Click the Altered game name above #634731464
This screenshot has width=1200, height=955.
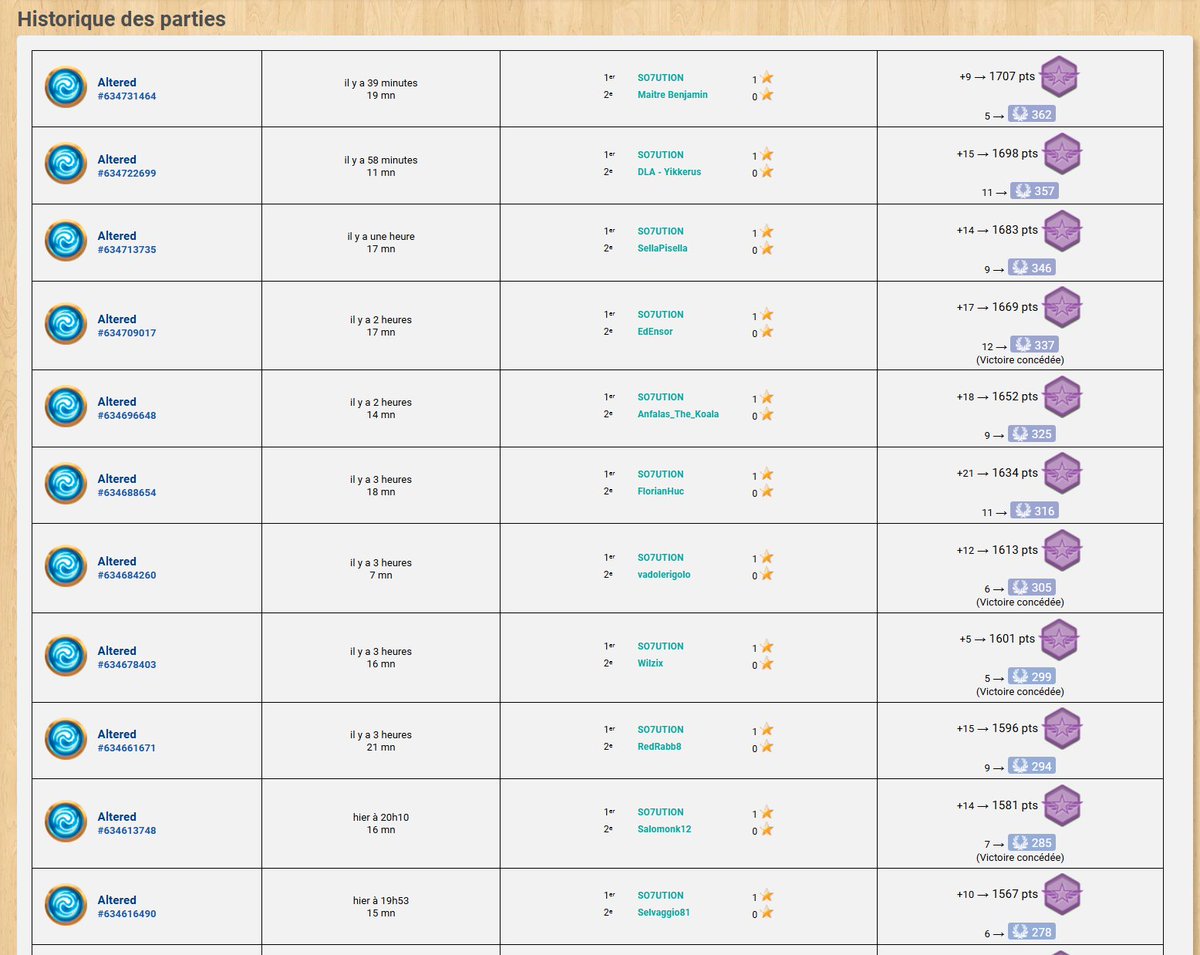[x=116, y=82]
